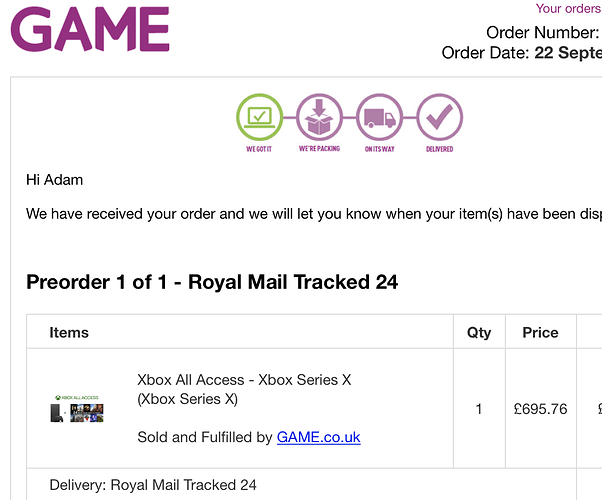Click the Xbox Series X product name
Viewport: 602px width, 500px height.
coord(244,389)
